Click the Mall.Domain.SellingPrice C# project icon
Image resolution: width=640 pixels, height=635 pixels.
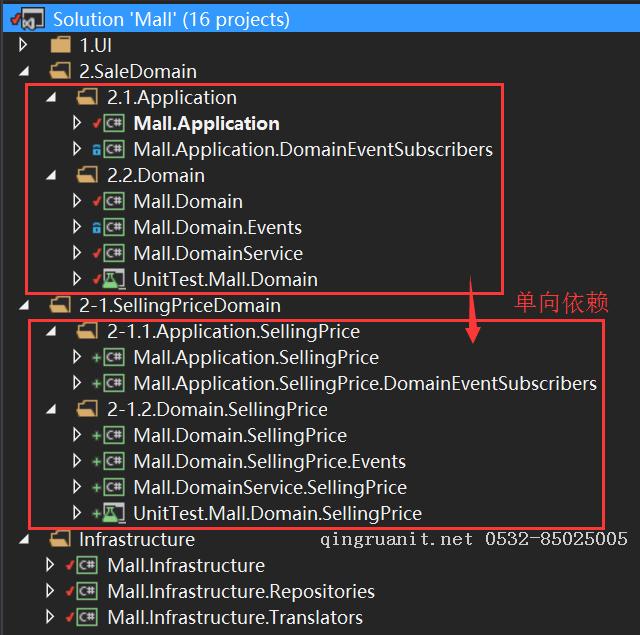[114, 435]
